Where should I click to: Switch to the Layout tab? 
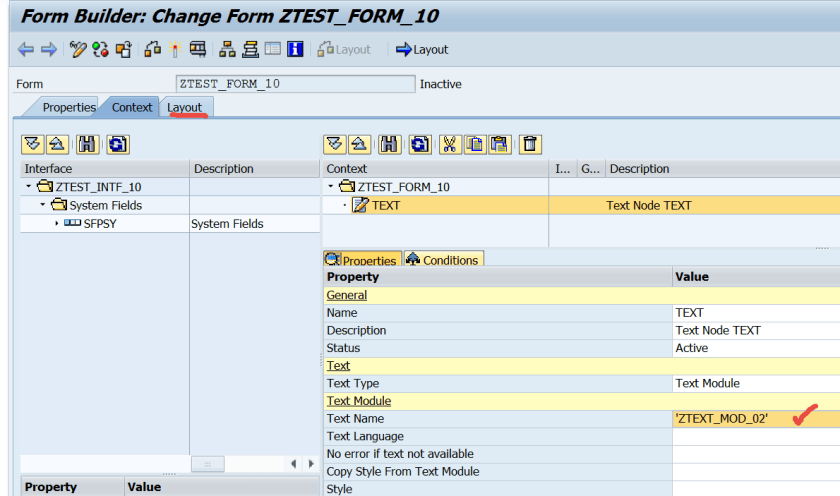tap(185, 108)
